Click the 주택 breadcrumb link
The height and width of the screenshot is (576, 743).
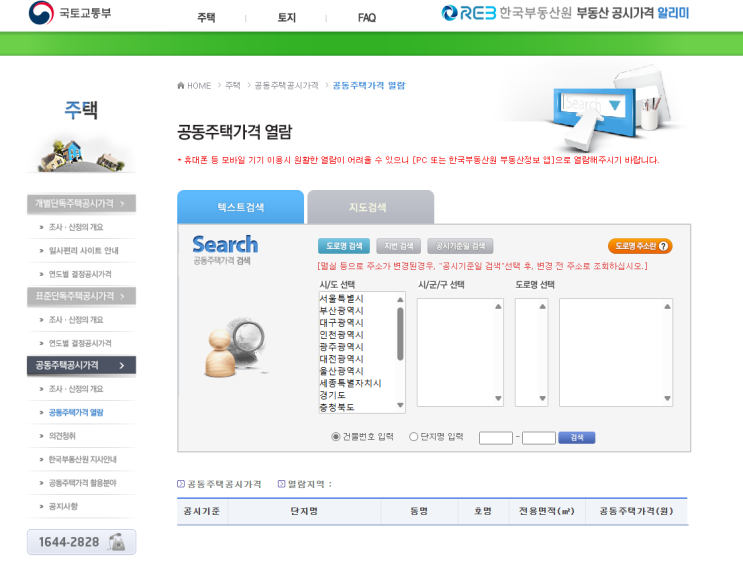[233, 85]
